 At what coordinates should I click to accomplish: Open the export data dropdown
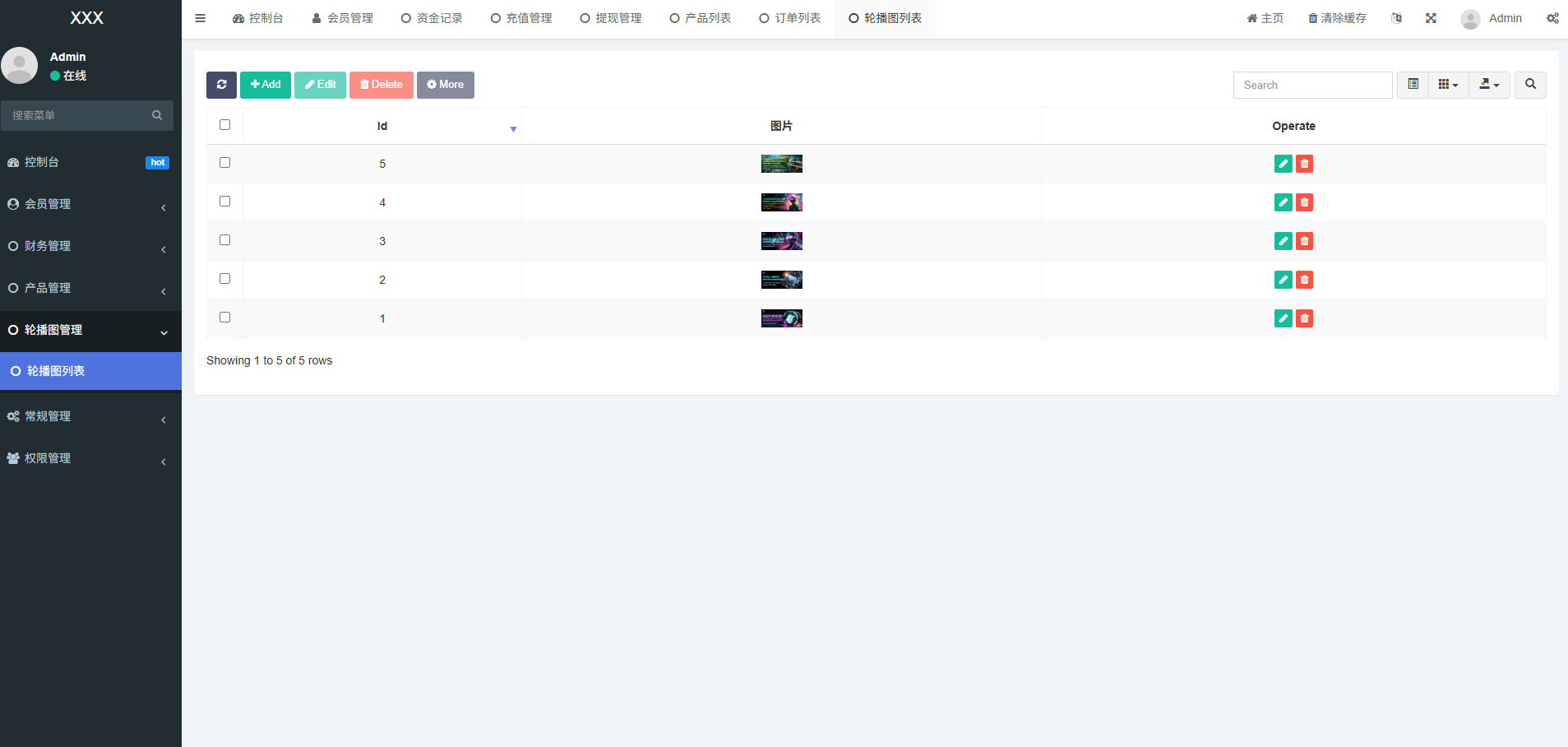(x=1489, y=85)
